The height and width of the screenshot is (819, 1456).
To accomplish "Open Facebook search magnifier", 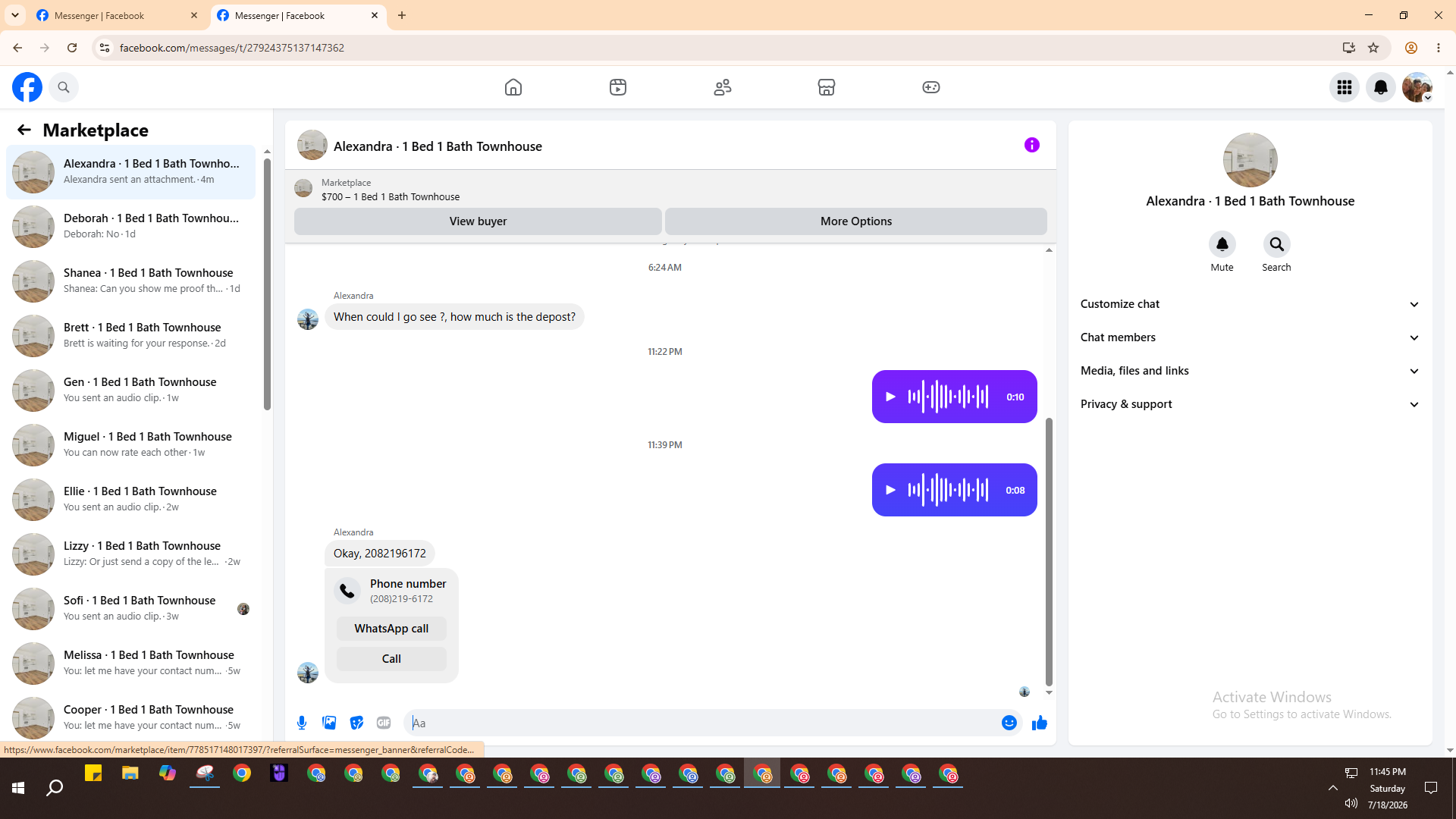I will click(64, 87).
